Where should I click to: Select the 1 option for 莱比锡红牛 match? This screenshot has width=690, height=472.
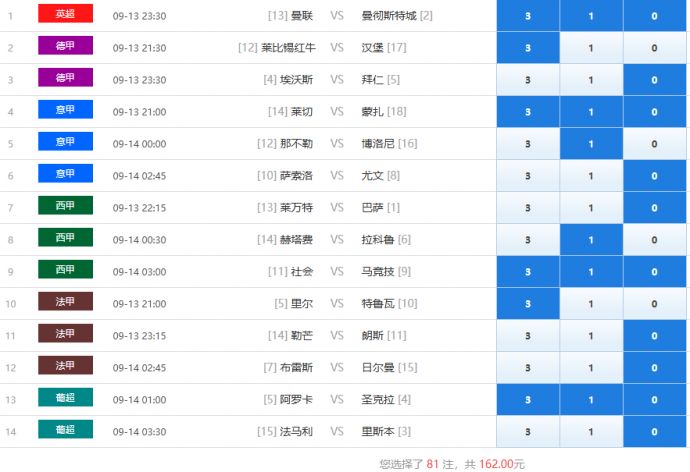click(591, 48)
